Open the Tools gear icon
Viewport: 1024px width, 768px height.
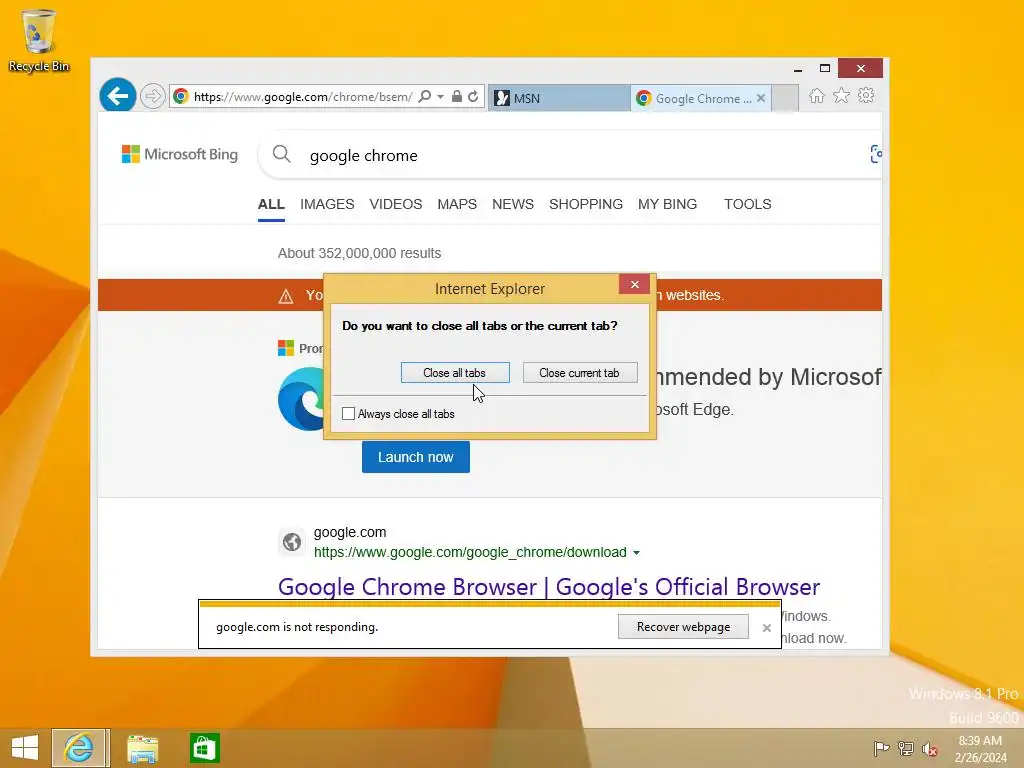[x=866, y=96]
